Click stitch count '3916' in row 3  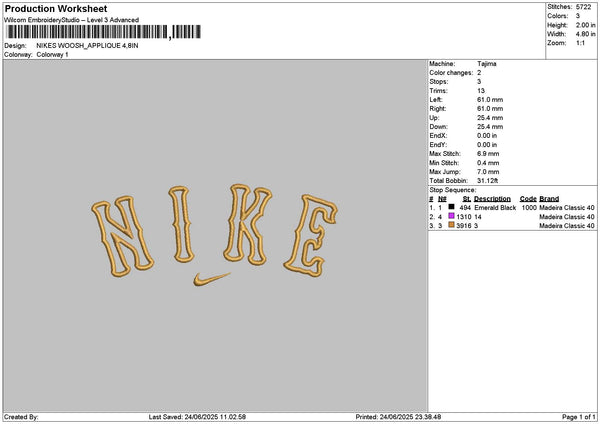[x=464, y=226]
